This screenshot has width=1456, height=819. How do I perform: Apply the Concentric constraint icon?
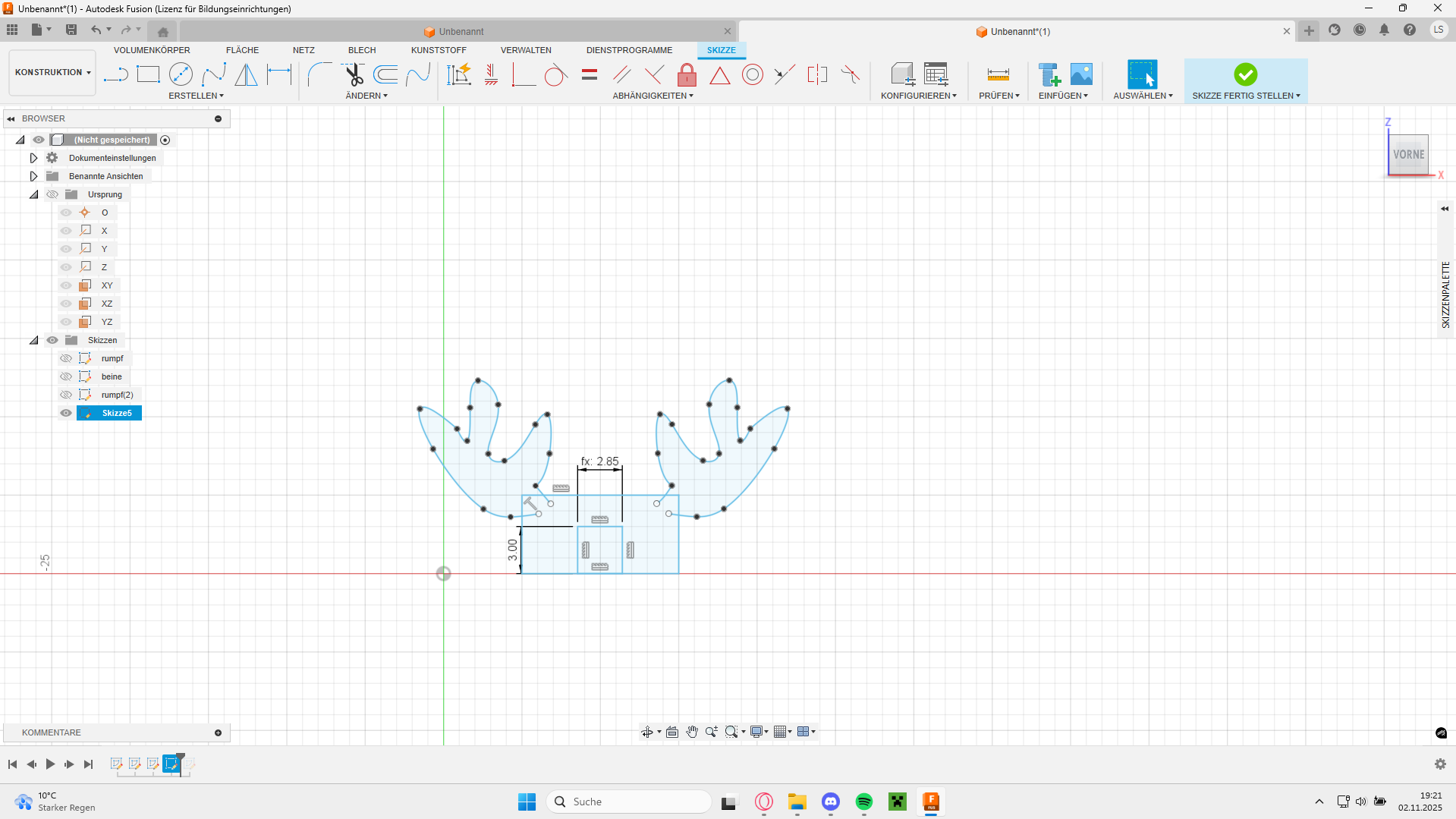752,74
